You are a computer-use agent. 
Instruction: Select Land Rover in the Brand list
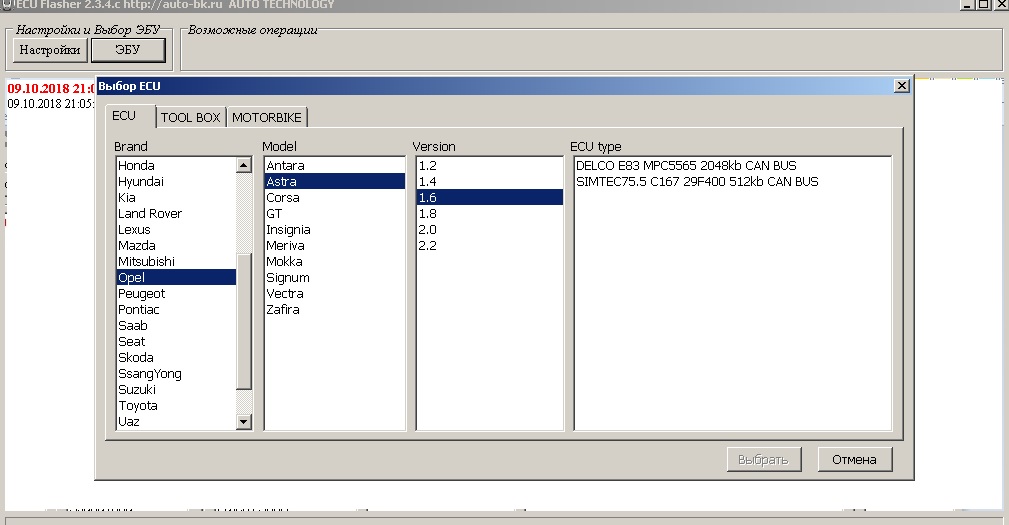[176, 214]
